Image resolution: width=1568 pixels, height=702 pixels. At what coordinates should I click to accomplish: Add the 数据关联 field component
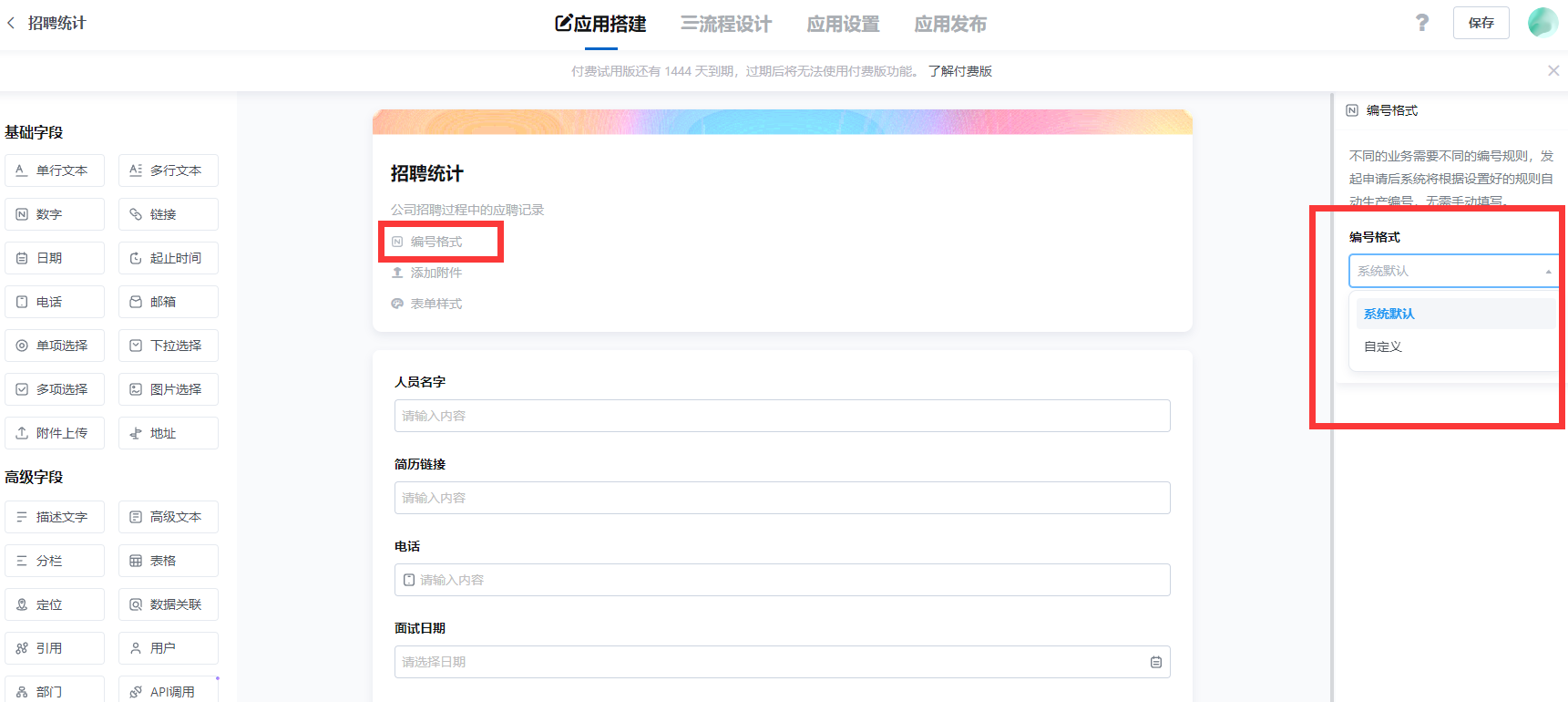(x=169, y=604)
